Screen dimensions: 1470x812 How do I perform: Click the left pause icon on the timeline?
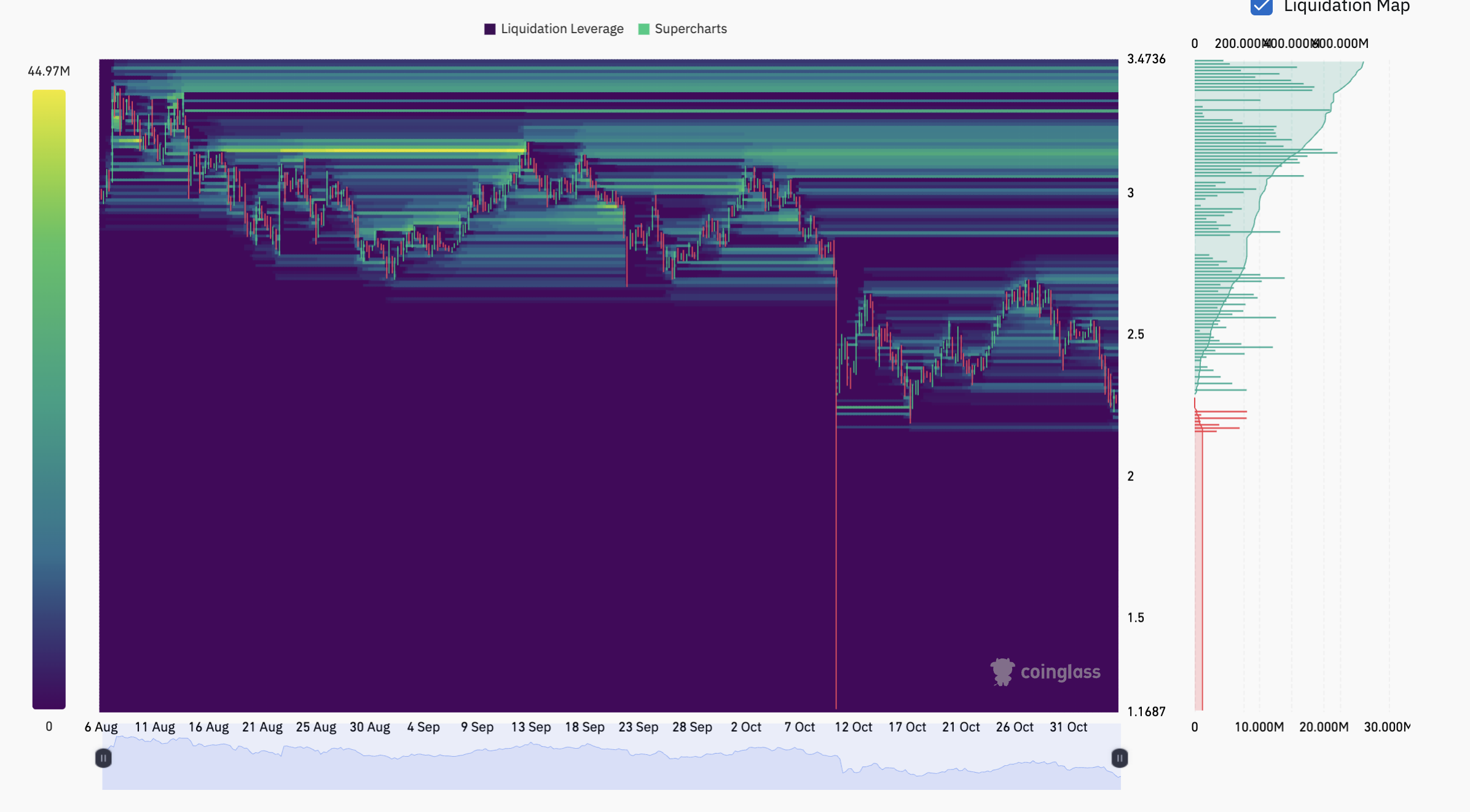104,759
